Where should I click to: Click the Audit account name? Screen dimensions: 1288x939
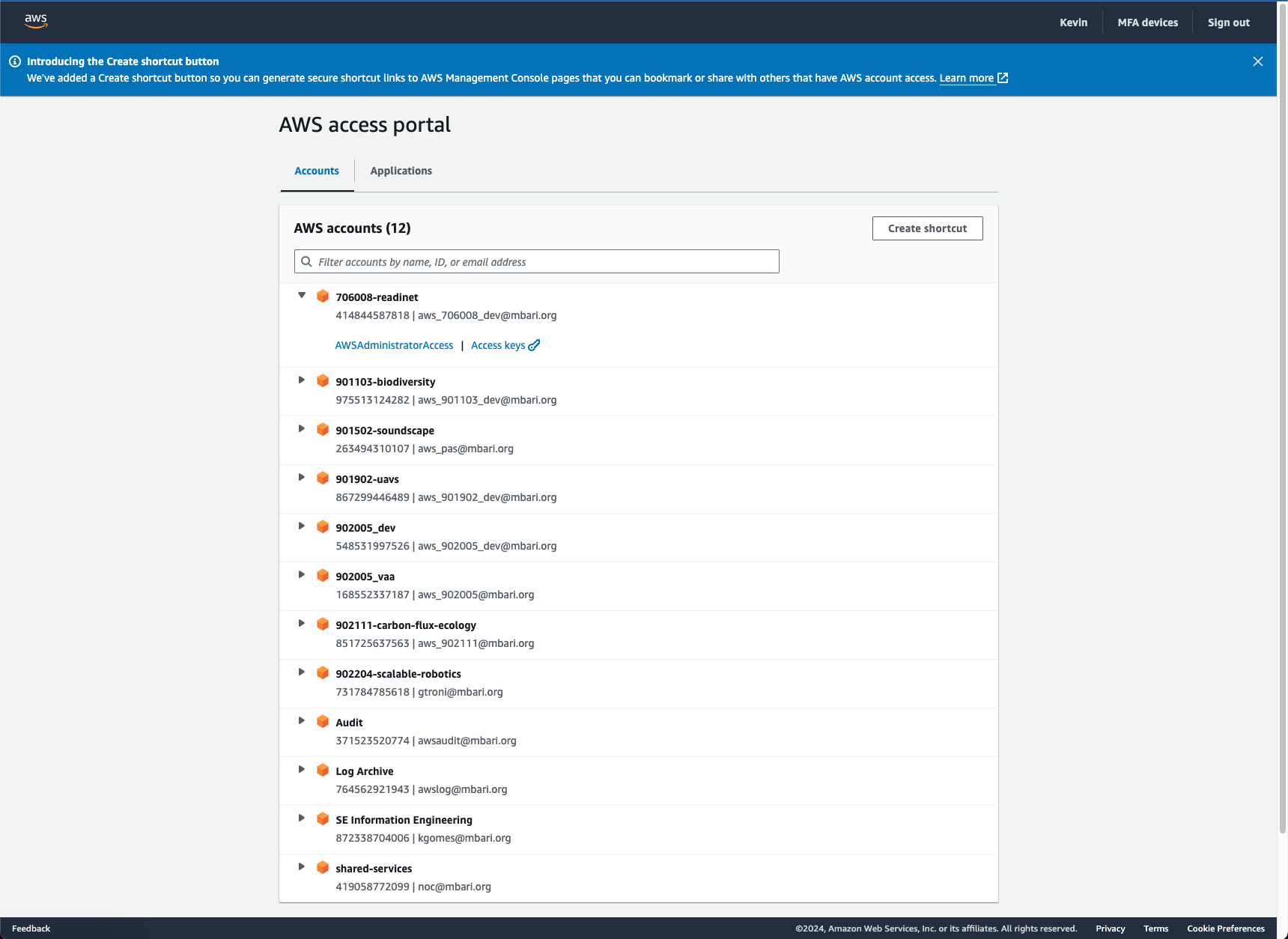349,723
